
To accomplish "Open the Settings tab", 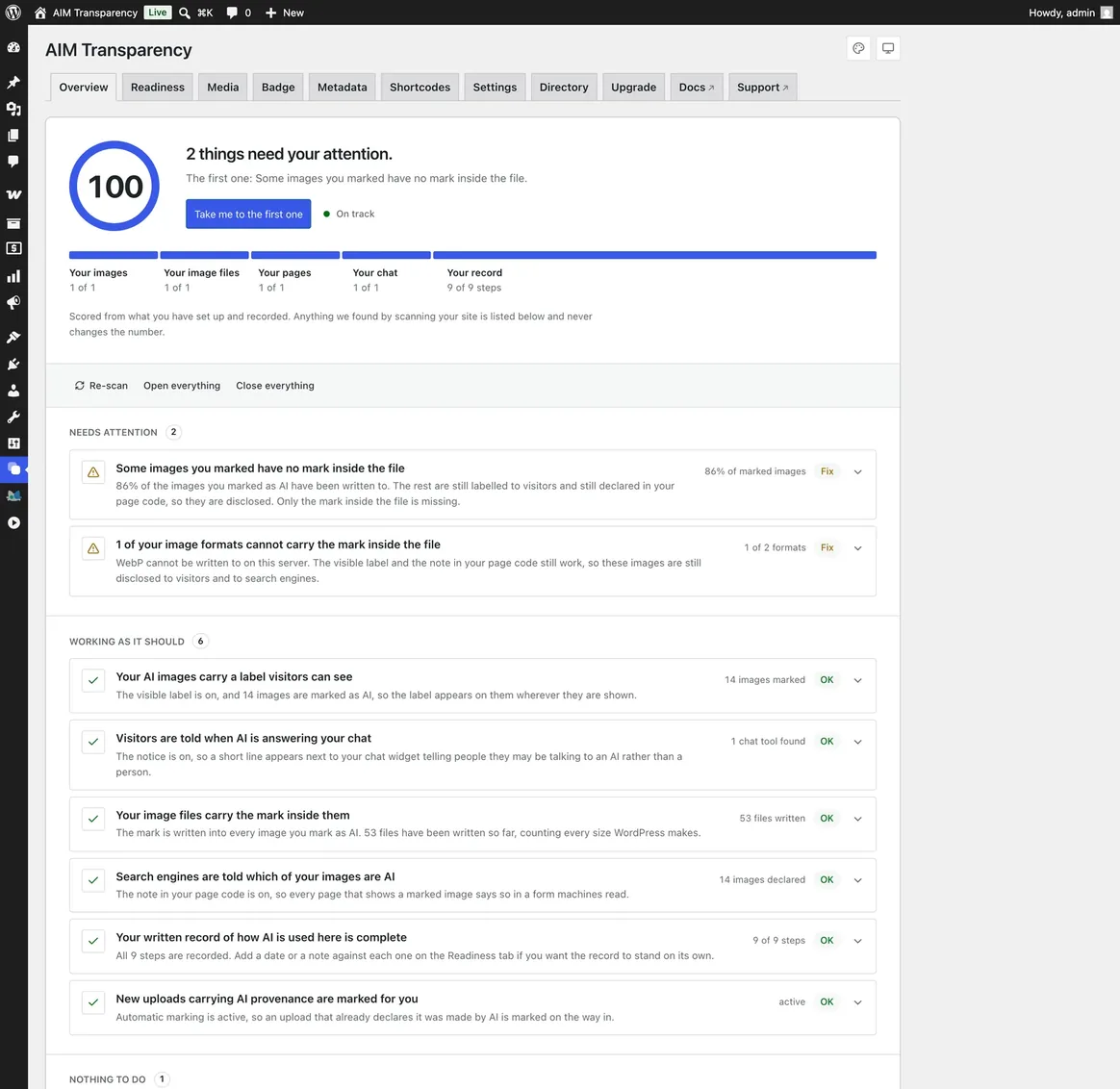I will click(495, 88).
